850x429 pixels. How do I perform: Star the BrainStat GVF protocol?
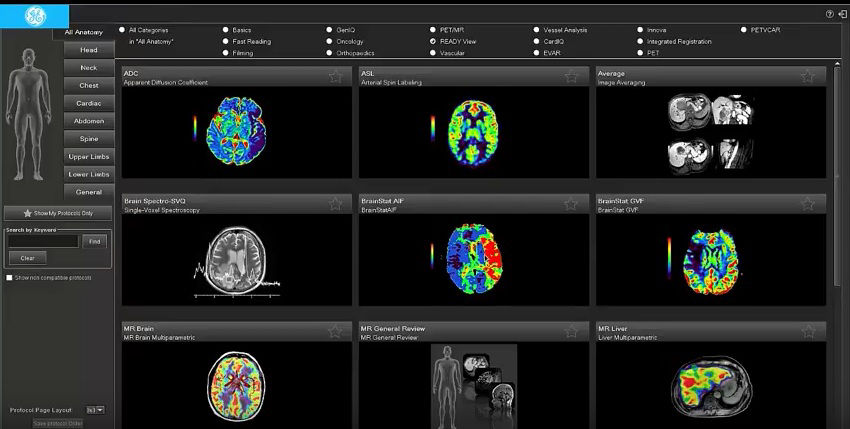(x=808, y=204)
